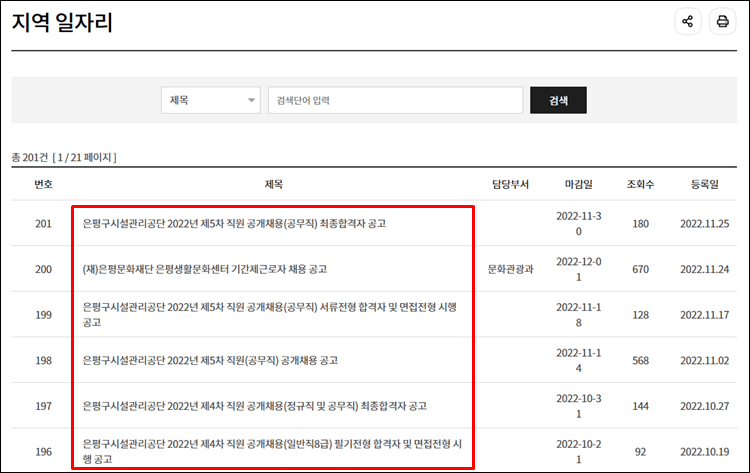Click deadline 2022-11-30 cell
Viewport: 750px width, 473px height.
579,224
